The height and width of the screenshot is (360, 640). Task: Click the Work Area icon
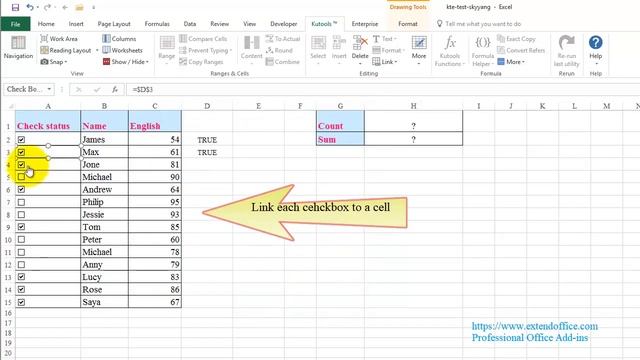(44, 39)
